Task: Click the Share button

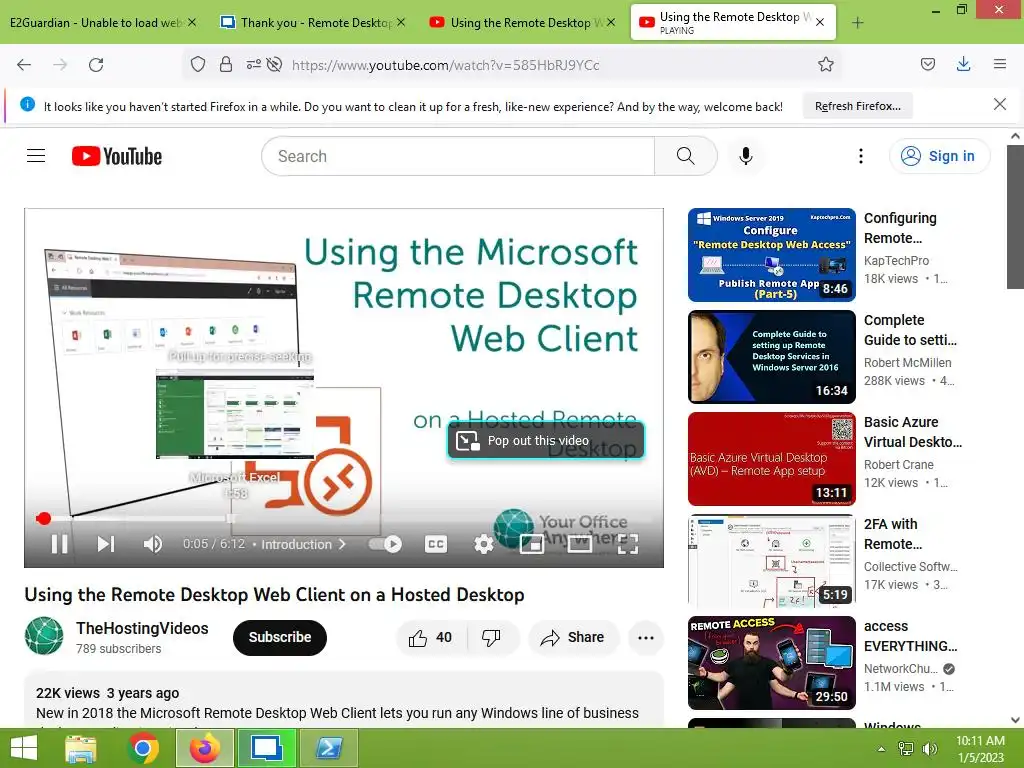Action: click(573, 637)
